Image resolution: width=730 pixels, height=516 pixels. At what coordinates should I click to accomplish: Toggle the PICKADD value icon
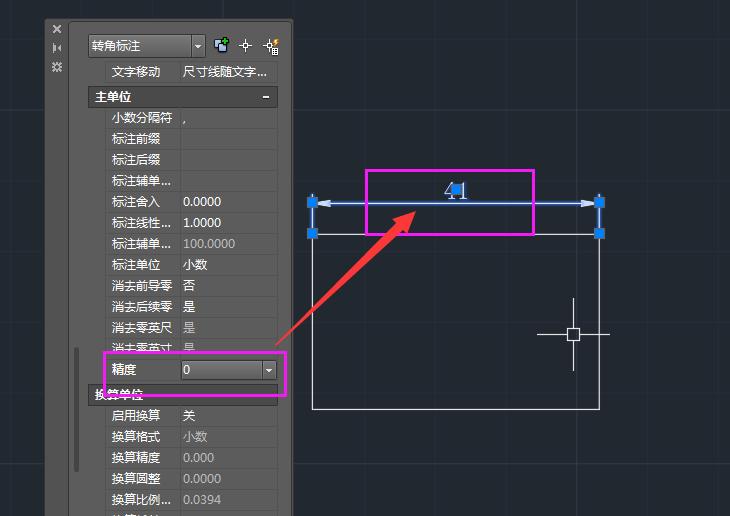222,45
